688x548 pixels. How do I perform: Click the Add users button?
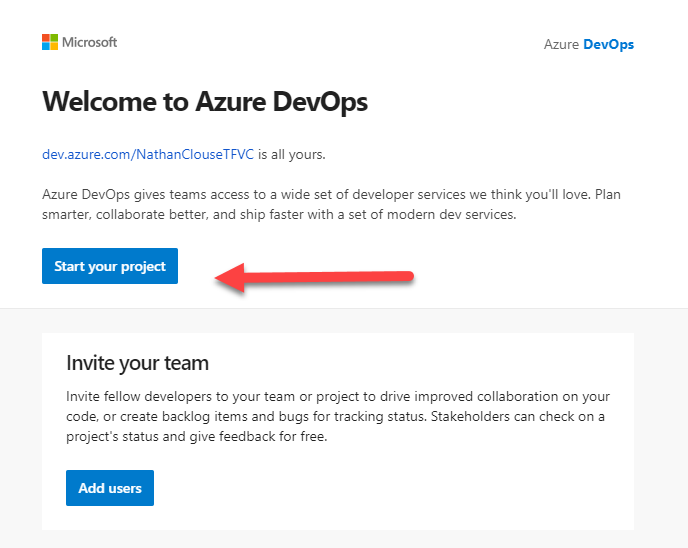[110, 488]
